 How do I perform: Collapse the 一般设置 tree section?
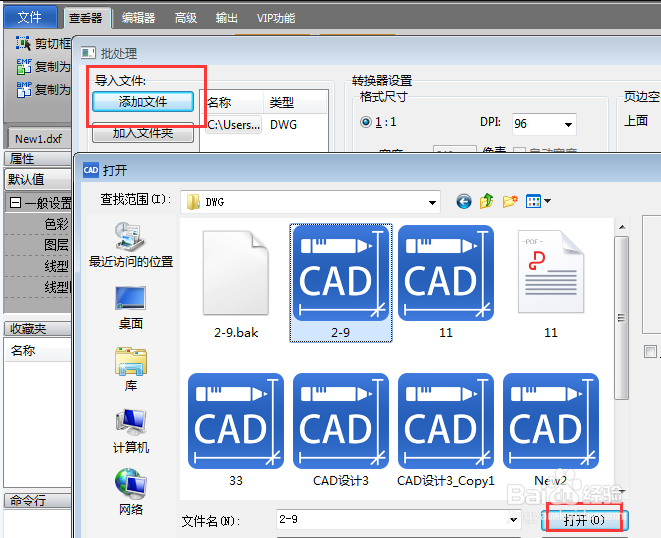(15, 203)
